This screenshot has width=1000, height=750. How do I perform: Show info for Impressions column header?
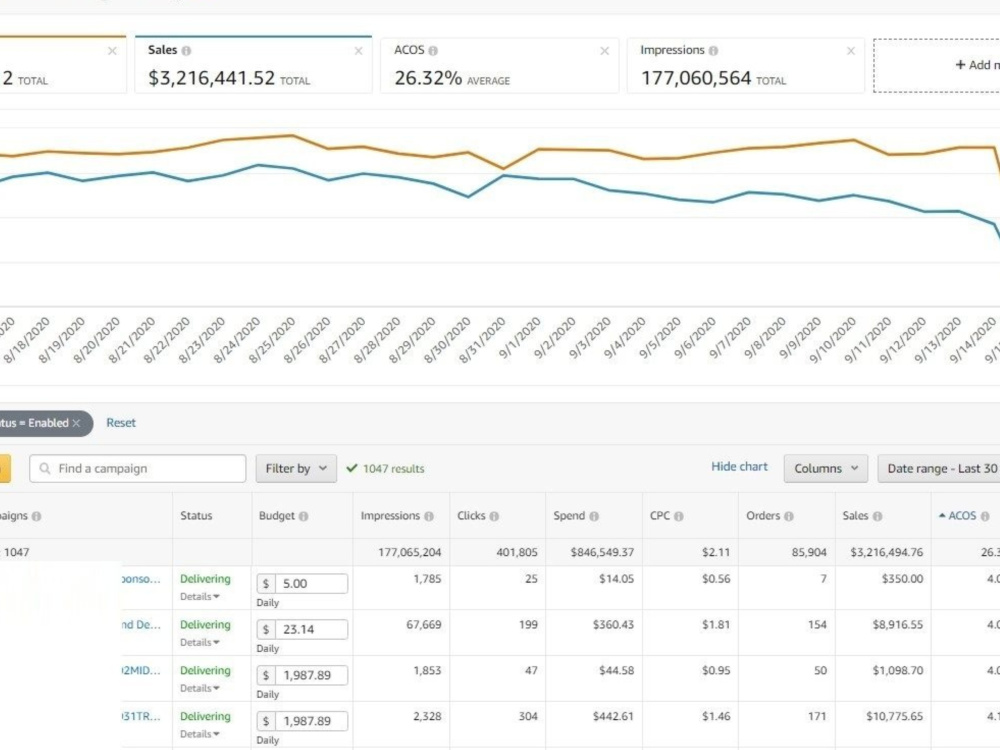[429, 516]
